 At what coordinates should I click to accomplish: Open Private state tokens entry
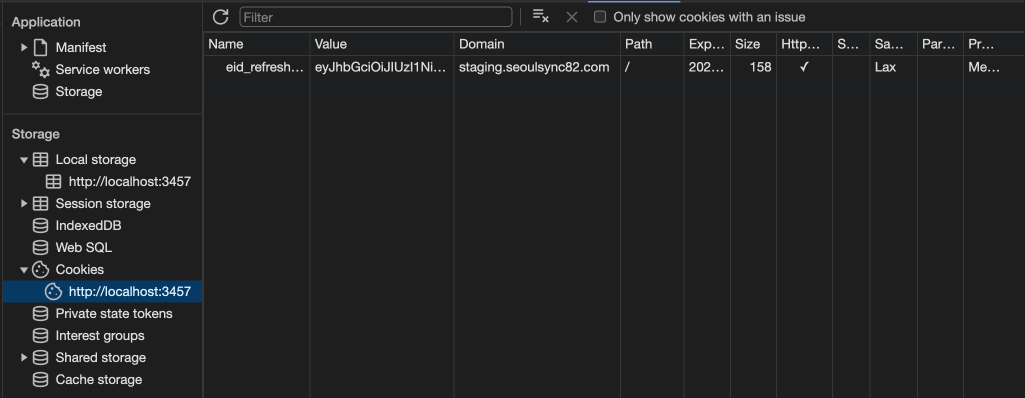point(114,314)
